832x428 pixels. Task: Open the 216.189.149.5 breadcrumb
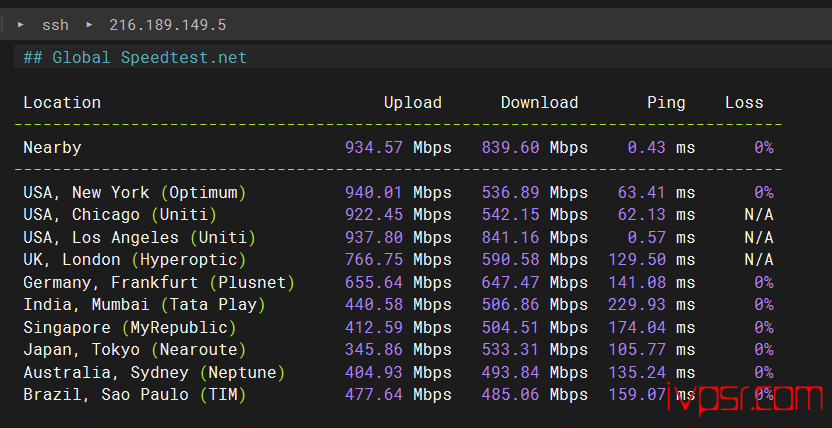(167, 24)
